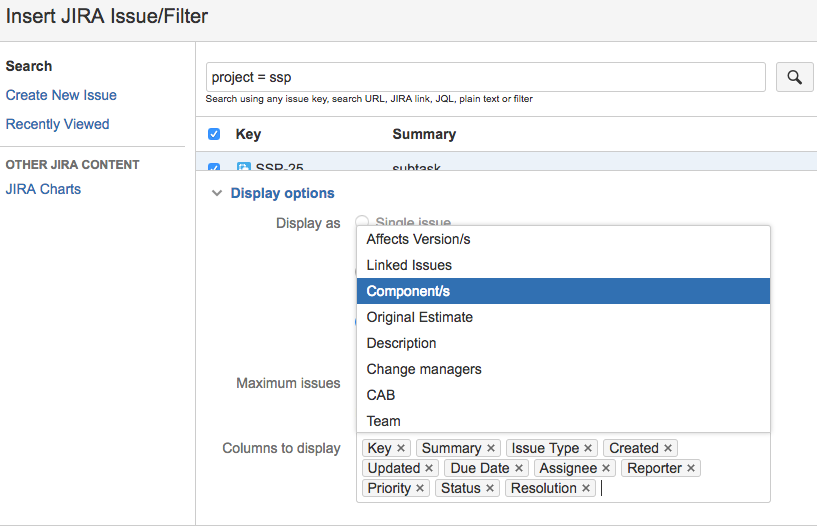817x526 pixels.
Task: Remove the Key column tag
Action: [401, 449]
